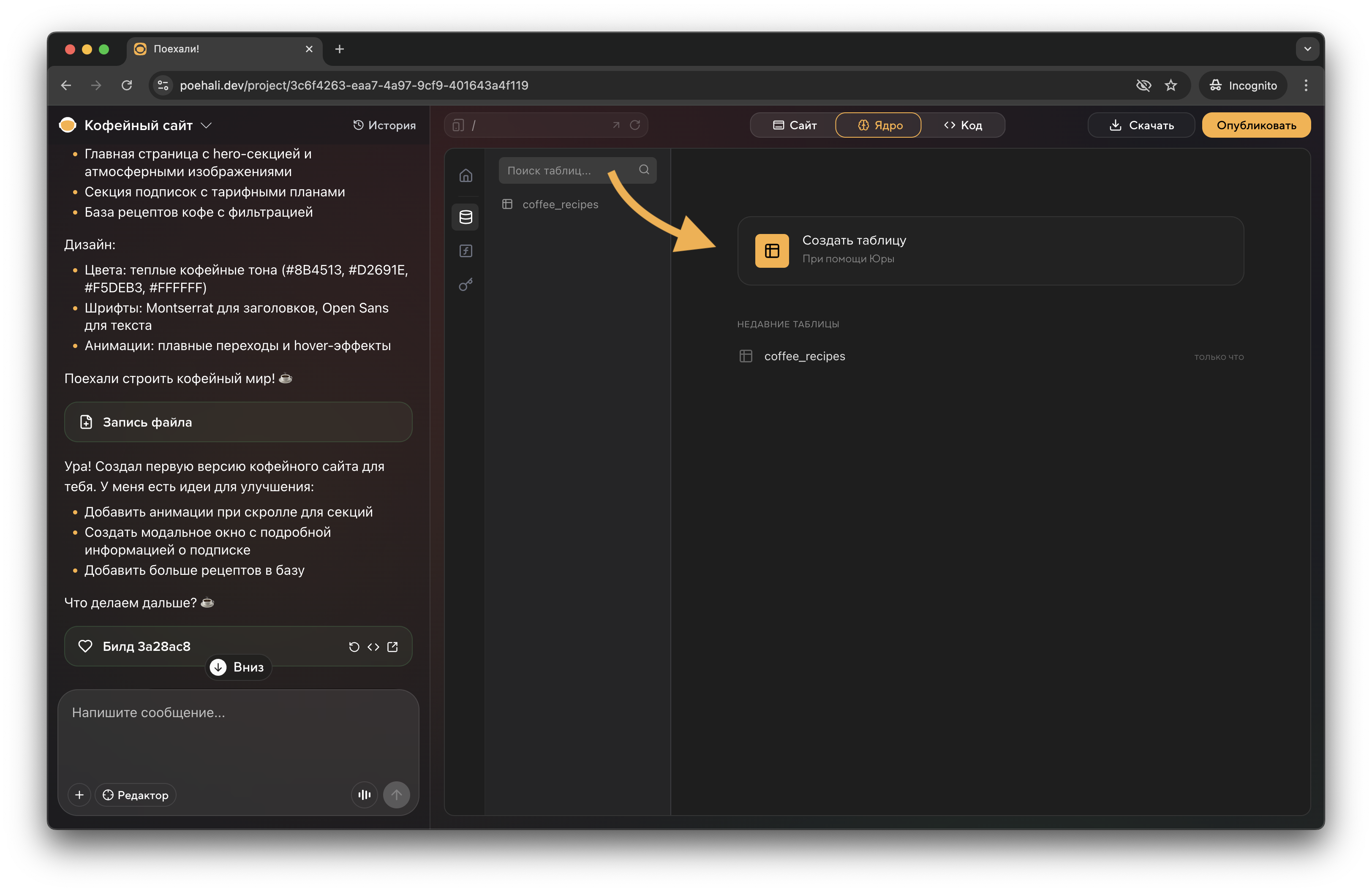Viewport: 1372px width, 892px height.
Task: Click the voice input waveform icon
Action: (x=364, y=794)
